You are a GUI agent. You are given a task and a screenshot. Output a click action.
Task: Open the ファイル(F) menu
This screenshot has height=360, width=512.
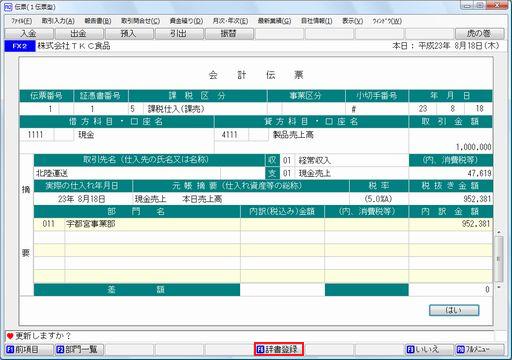21,21
